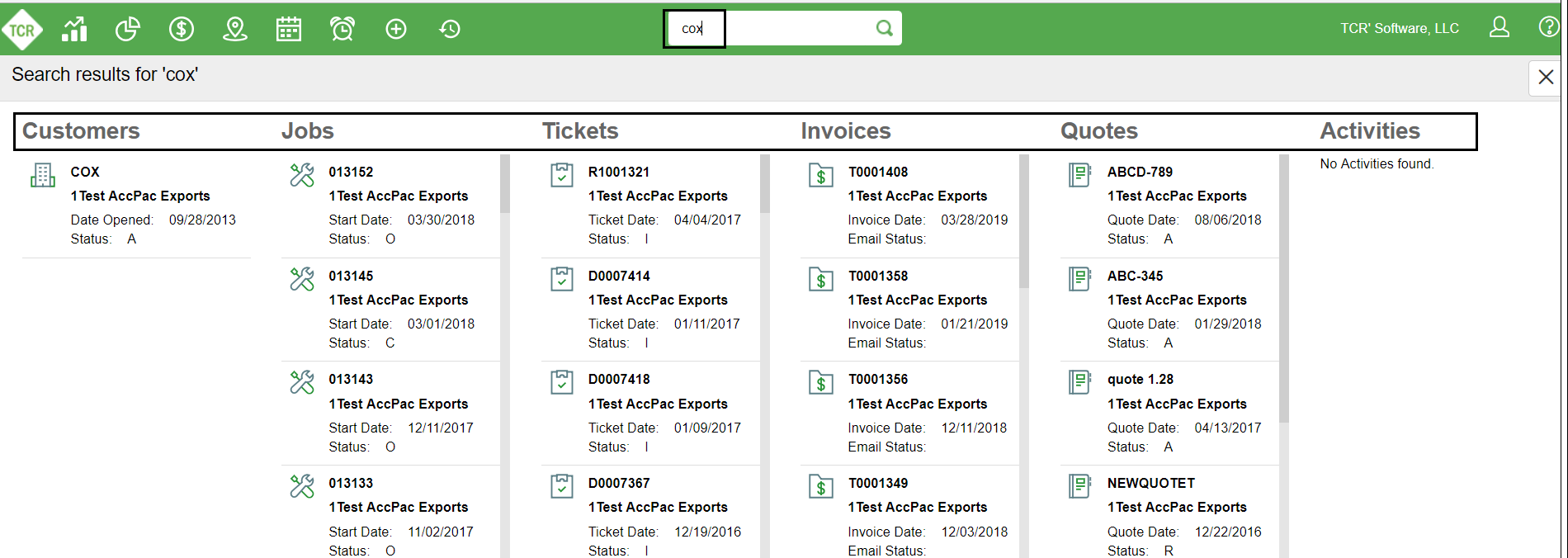
Task: Close the search results panel
Action: (x=1546, y=78)
